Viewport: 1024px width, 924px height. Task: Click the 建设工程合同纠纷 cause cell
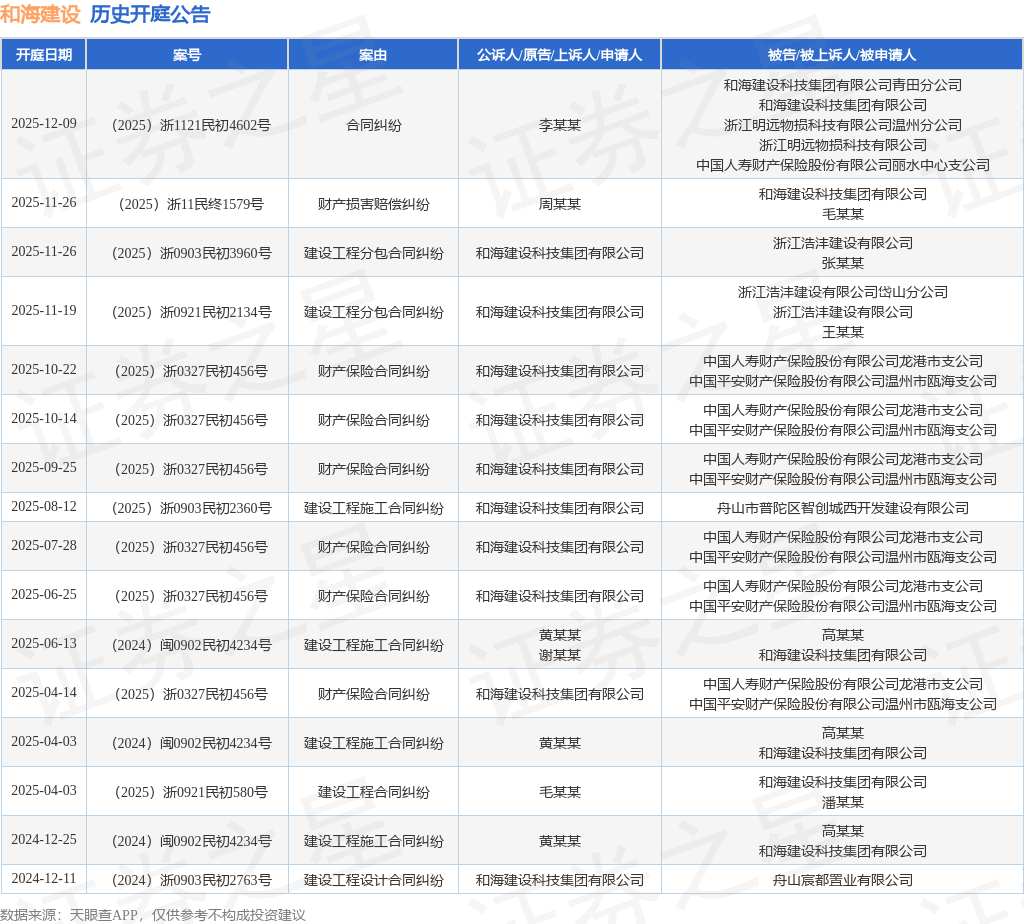pyautogui.click(x=374, y=791)
